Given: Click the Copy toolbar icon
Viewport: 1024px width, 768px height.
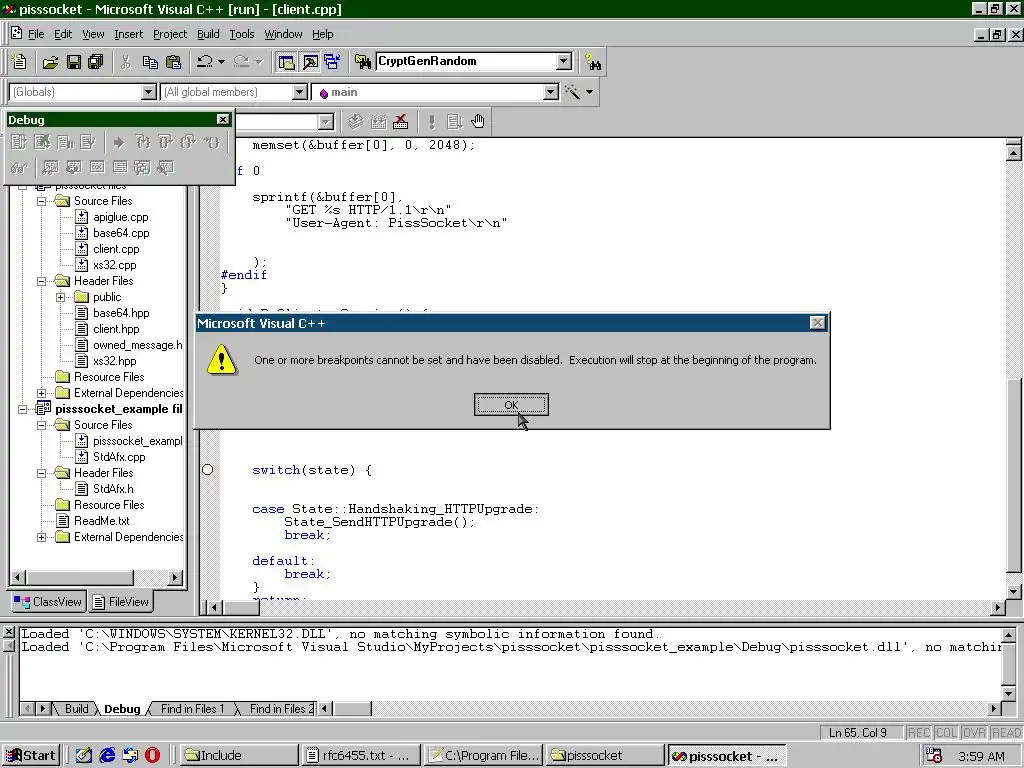Looking at the screenshot, I should pos(150,62).
